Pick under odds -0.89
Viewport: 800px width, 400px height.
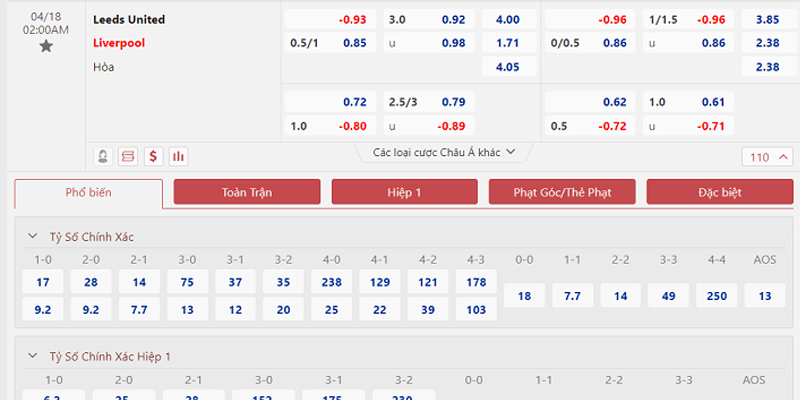click(x=429, y=126)
